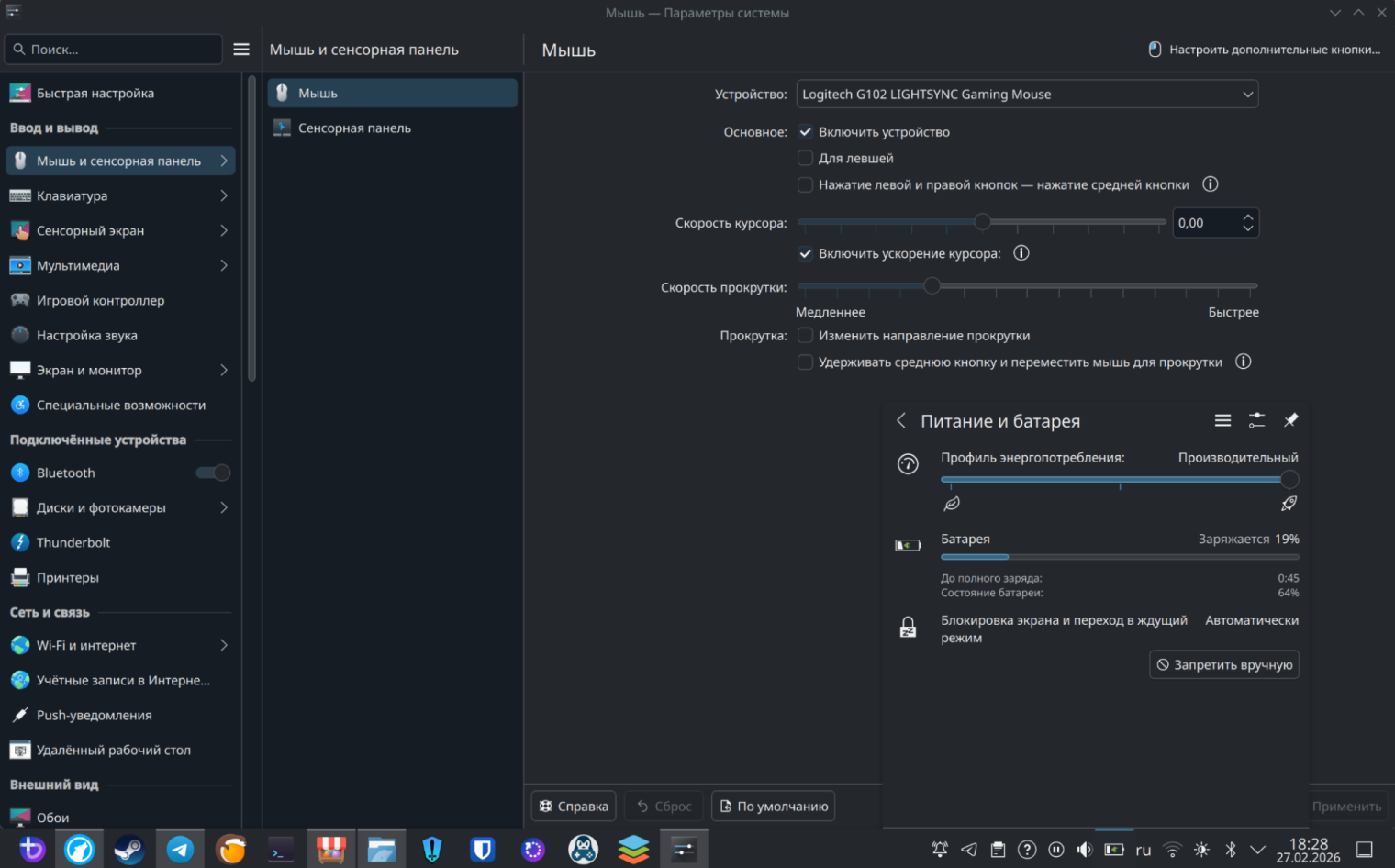Toggle Изменить направление прокрутки checkbox
Image resolution: width=1395 pixels, height=868 pixels.
point(805,336)
